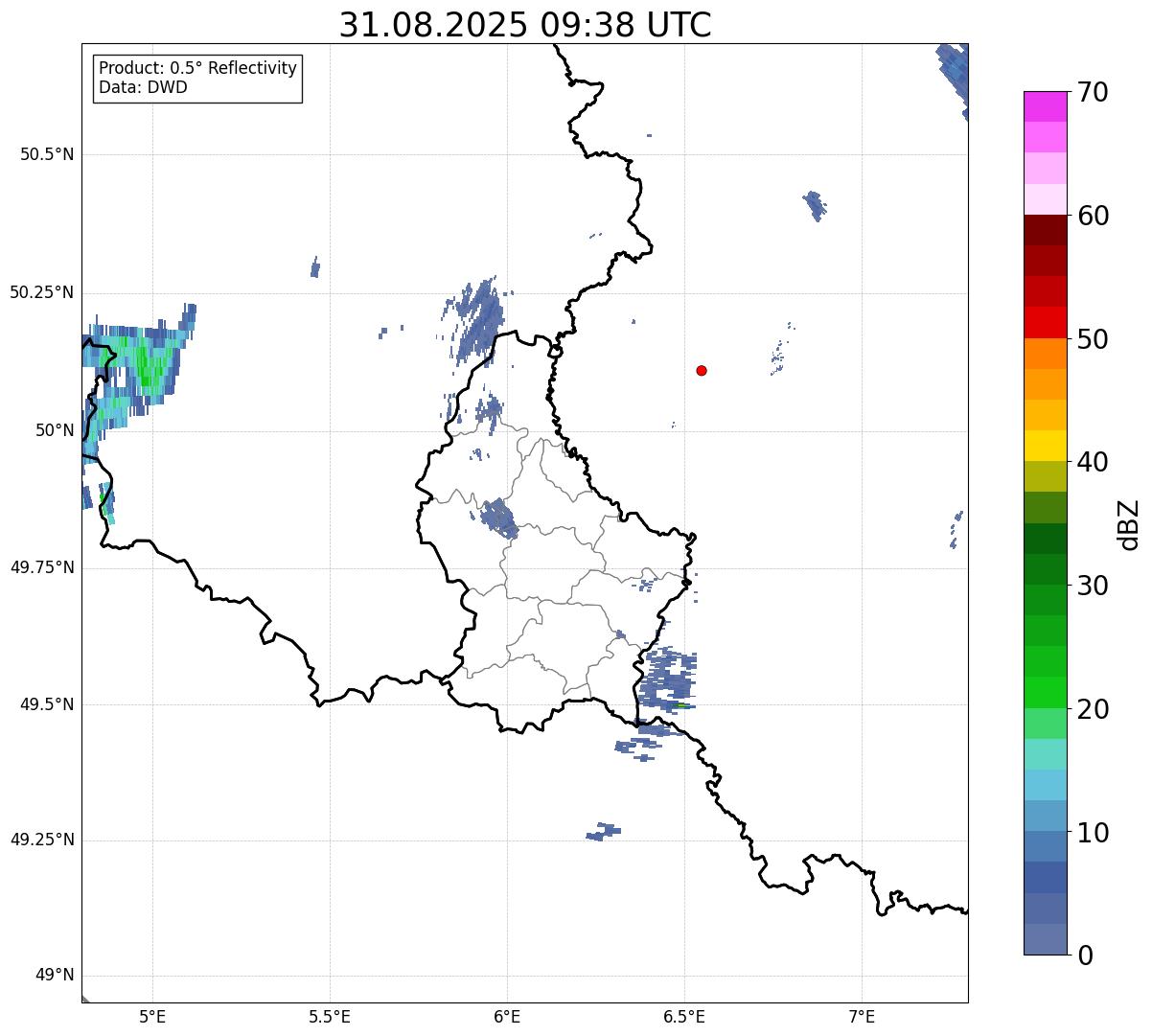1152x1036 pixels.
Task: Click the yellow colorbar segment above 40
Action: 1045,446
